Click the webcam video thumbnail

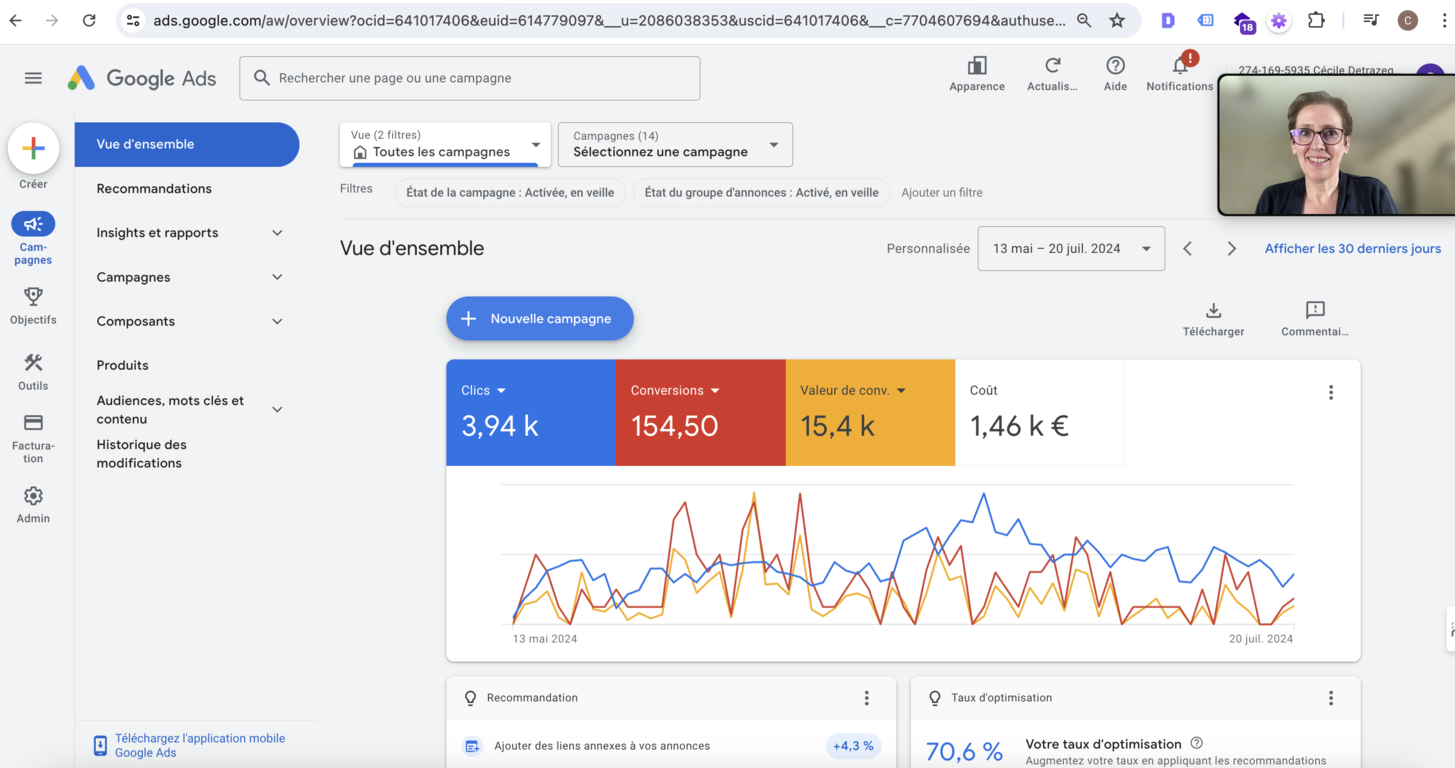pyautogui.click(x=1336, y=145)
